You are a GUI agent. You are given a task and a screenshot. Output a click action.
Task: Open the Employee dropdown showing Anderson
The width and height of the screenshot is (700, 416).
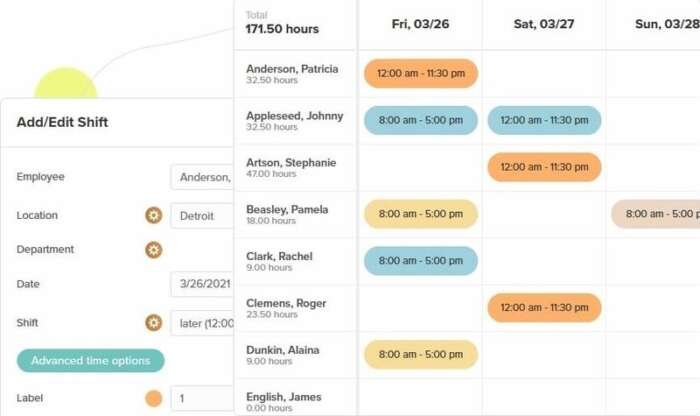202,177
